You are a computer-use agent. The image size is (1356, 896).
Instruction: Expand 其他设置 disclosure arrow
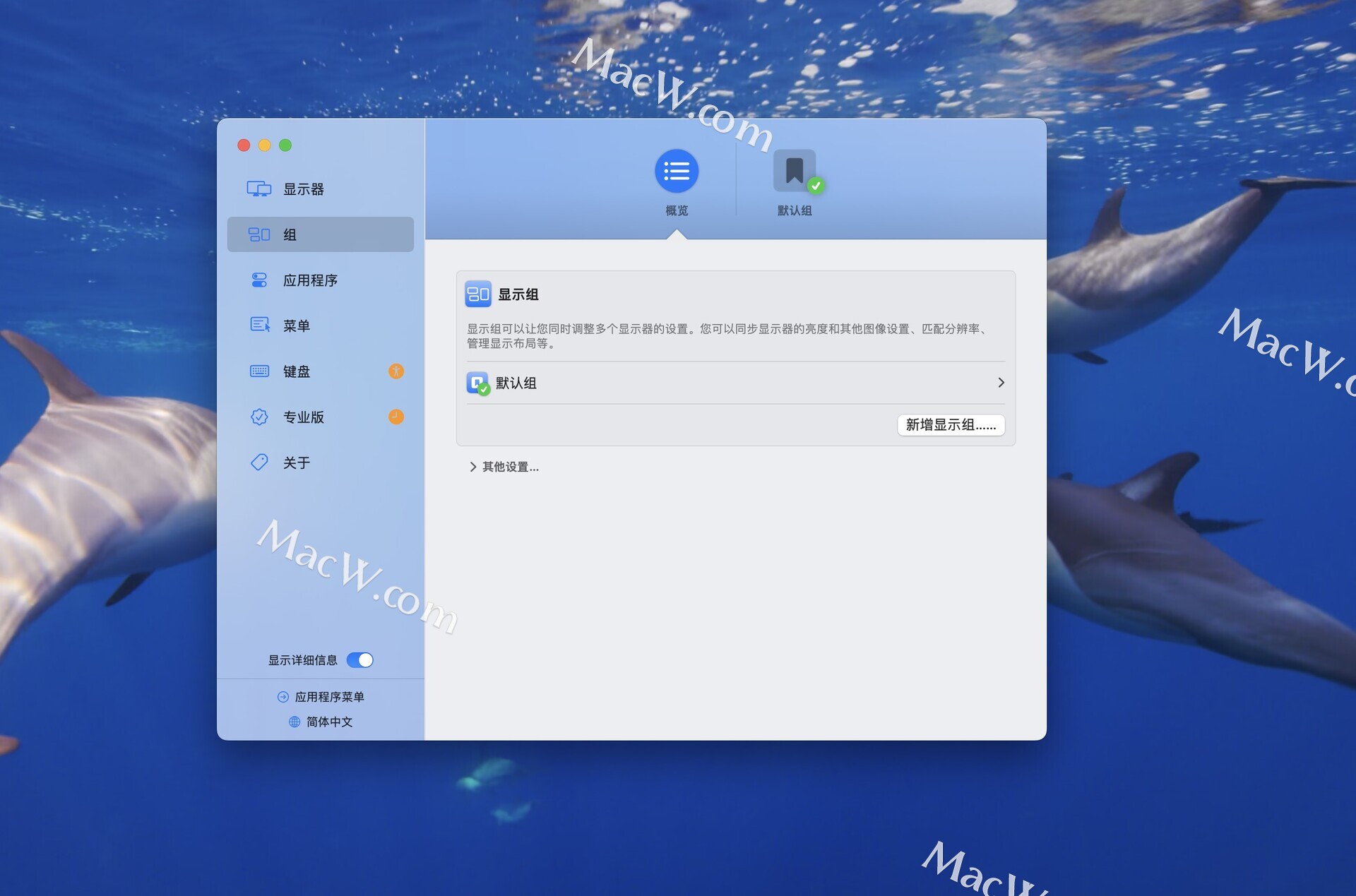point(472,467)
